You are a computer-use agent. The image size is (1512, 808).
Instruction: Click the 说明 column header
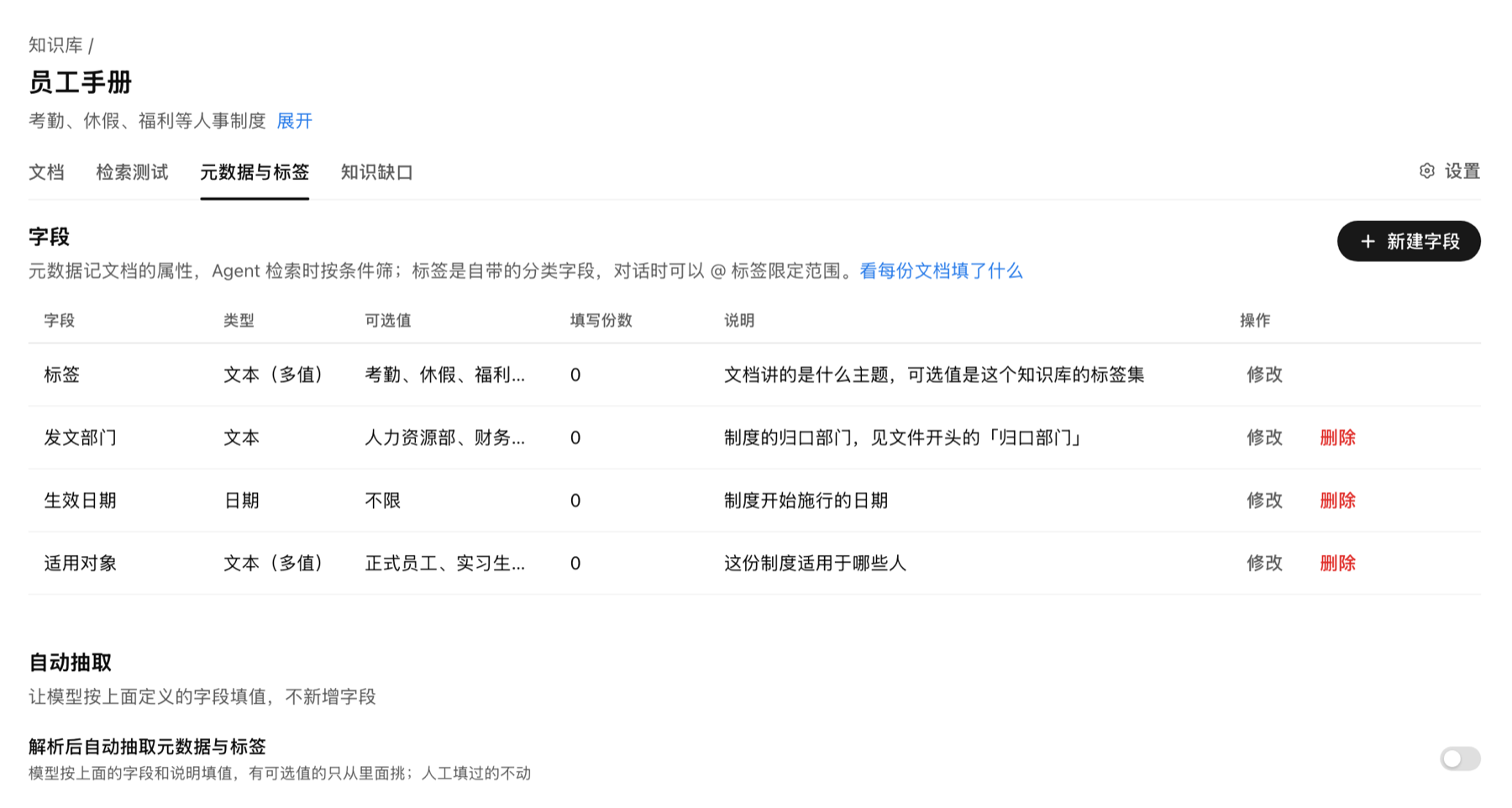tap(739, 321)
